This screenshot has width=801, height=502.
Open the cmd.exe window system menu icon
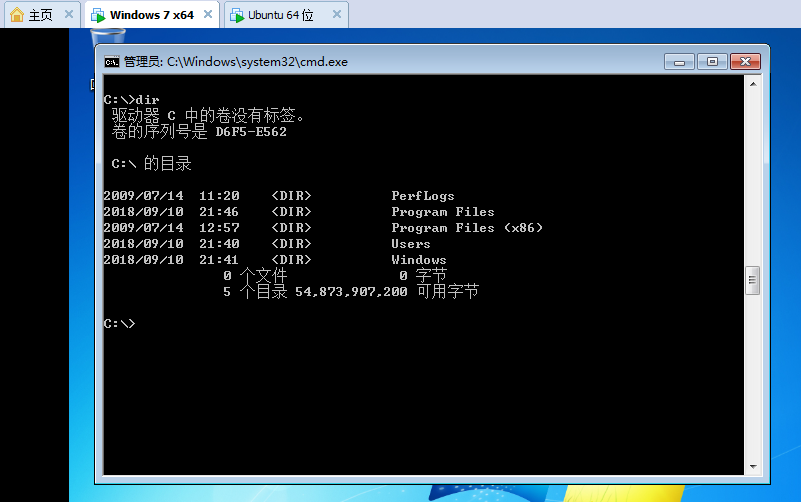(x=111, y=62)
